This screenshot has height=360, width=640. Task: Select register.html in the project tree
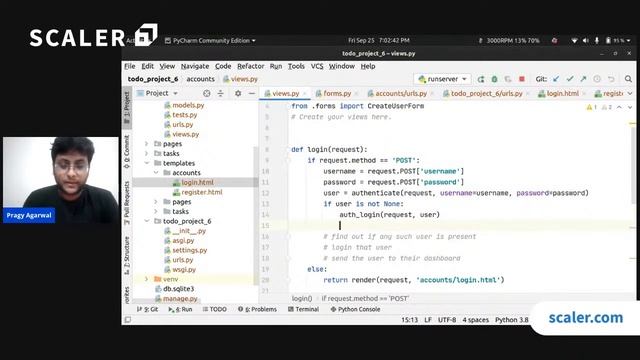pos(202,192)
